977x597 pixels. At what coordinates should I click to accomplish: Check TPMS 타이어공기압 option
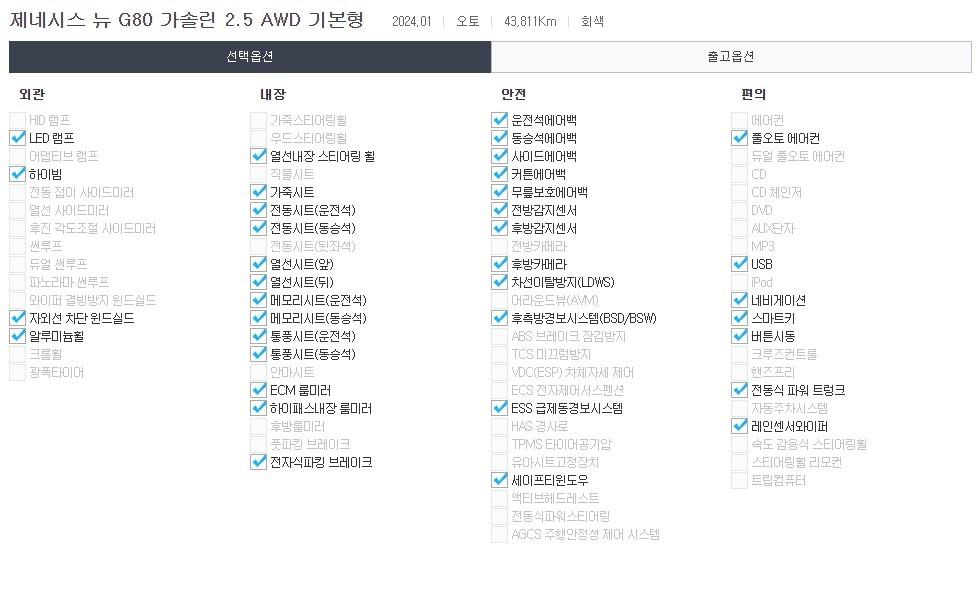click(x=500, y=444)
